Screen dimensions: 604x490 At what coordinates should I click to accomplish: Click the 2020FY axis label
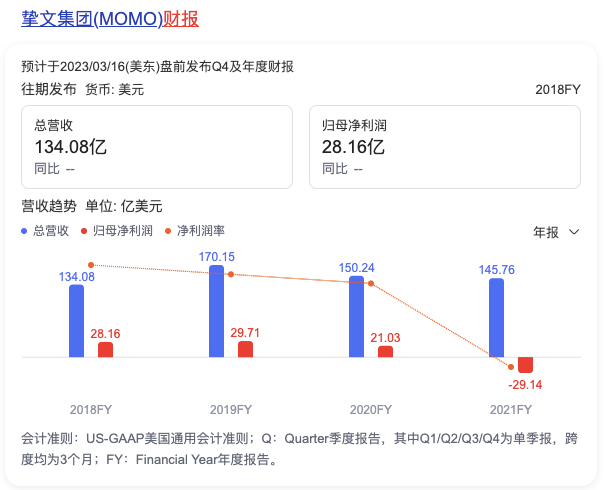pyautogui.click(x=371, y=409)
